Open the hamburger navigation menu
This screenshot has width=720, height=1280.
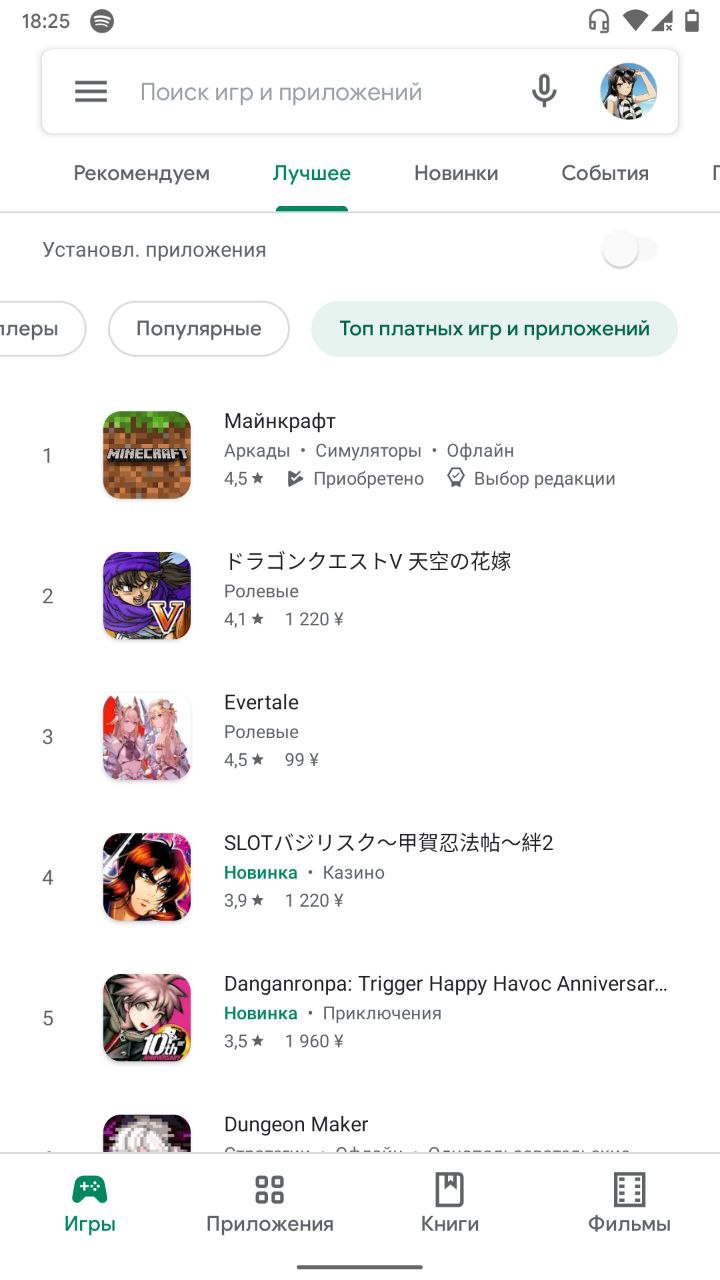tap(91, 92)
